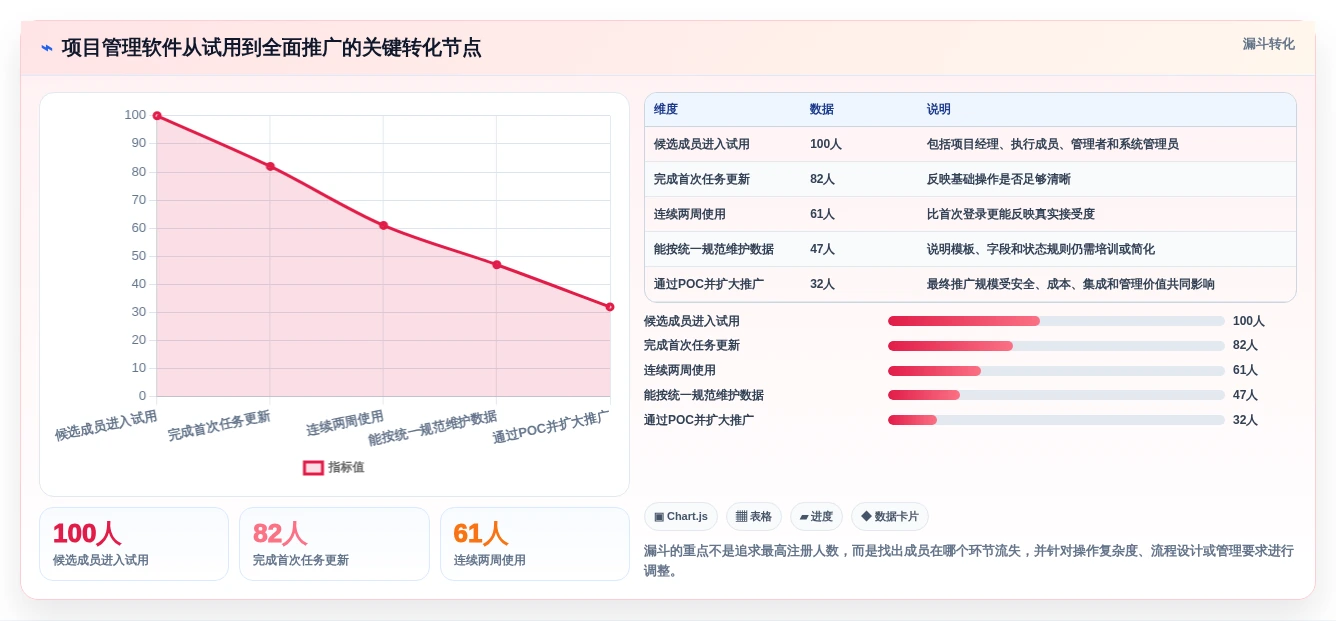Click table cell 完成首次任务更新
1336x621 pixels.
pyautogui.click(x=723, y=179)
